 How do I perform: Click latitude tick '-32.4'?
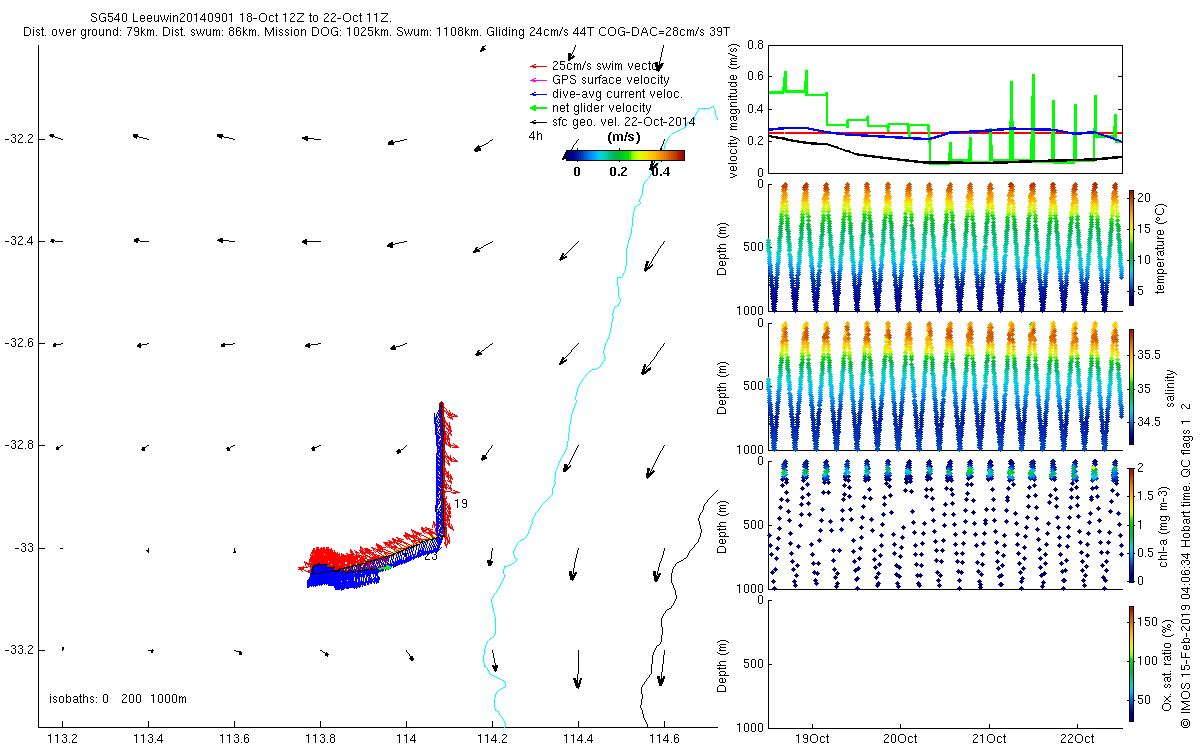pyautogui.click(x=19, y=241)
